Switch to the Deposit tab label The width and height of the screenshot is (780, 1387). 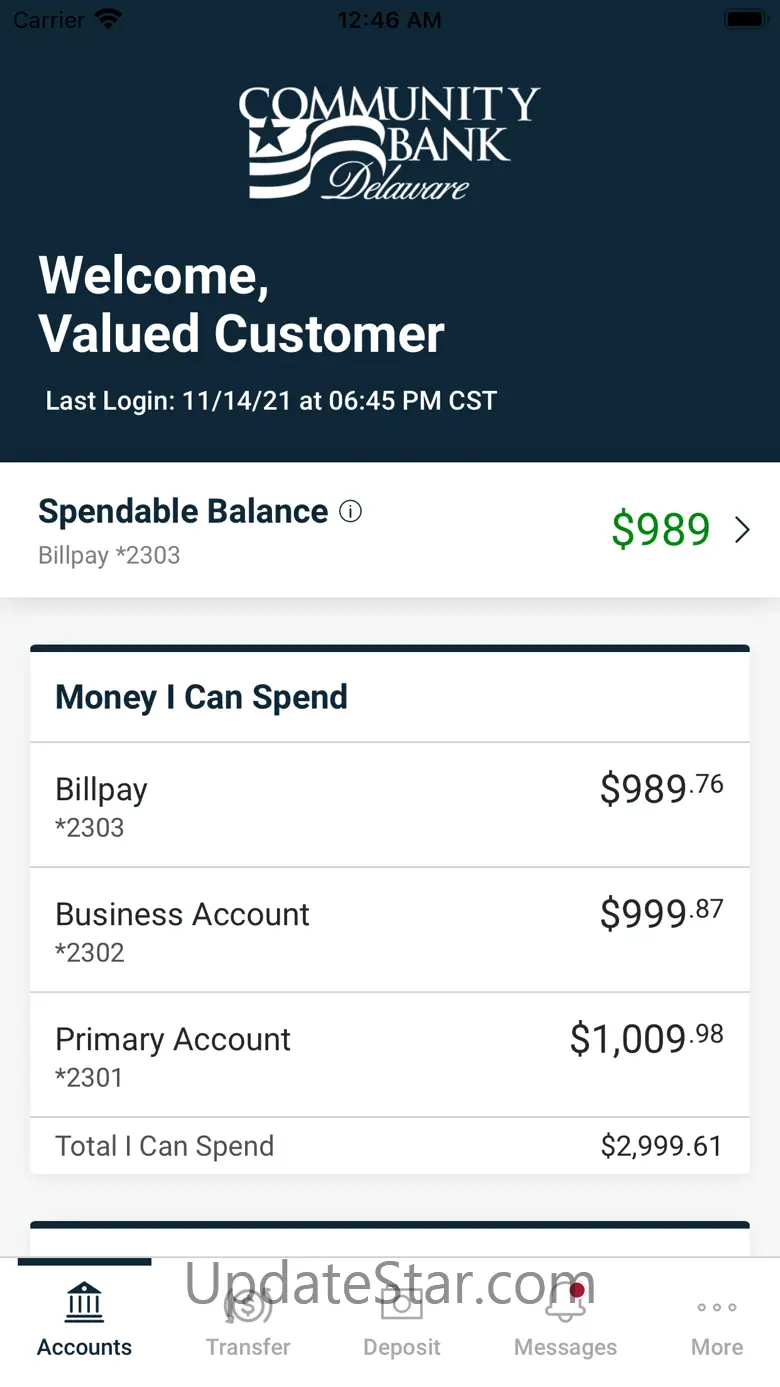pos(402,1347)
